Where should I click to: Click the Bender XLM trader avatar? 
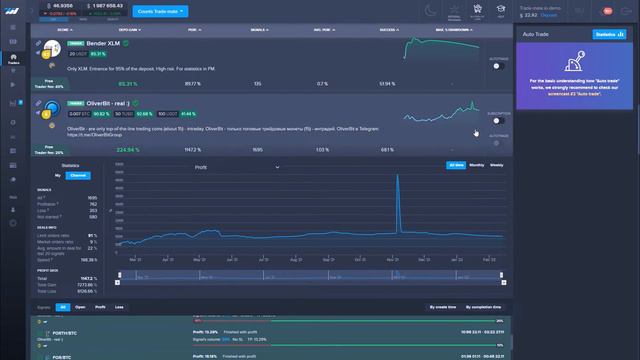52,49
